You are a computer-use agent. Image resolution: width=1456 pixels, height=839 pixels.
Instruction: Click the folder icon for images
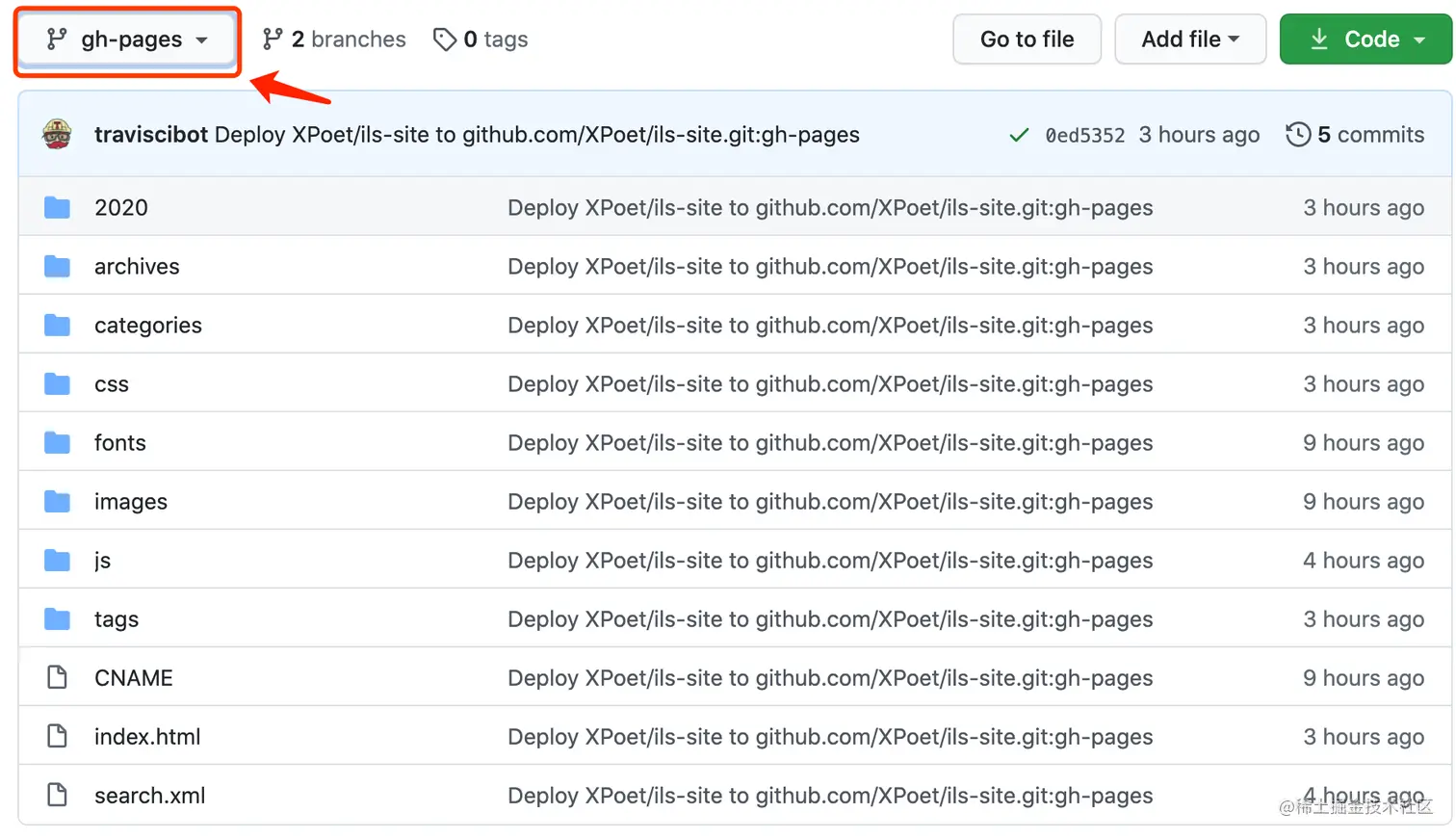[x=58, y=501]
